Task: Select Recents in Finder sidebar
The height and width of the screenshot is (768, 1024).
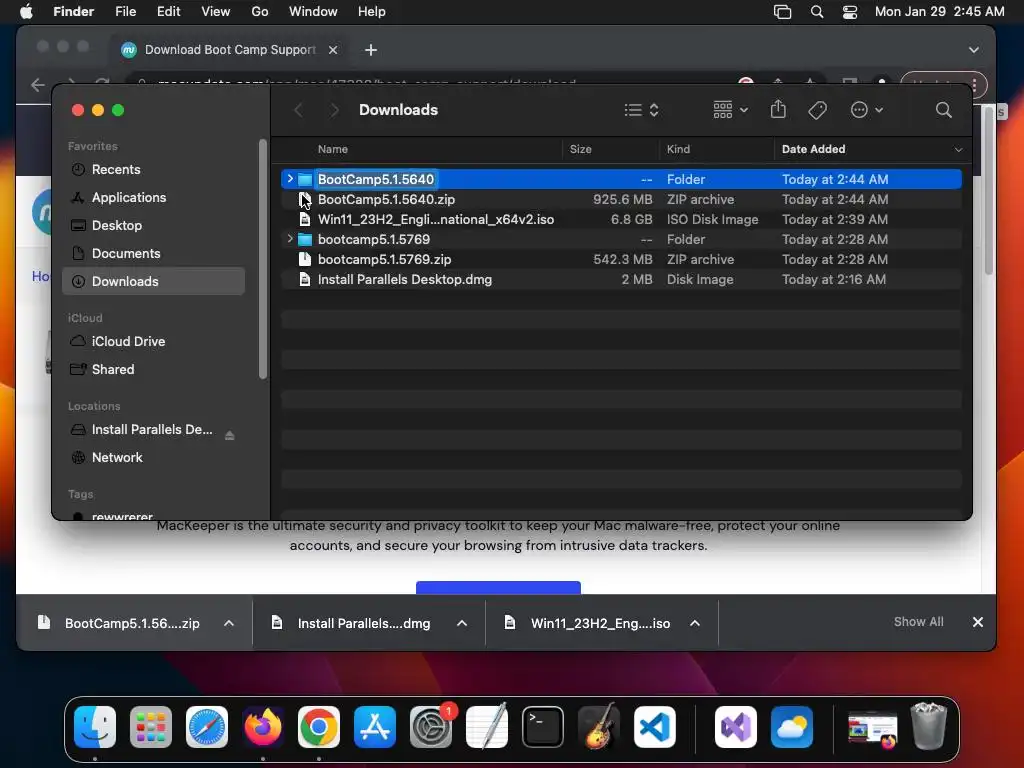Action: (153, 169)
